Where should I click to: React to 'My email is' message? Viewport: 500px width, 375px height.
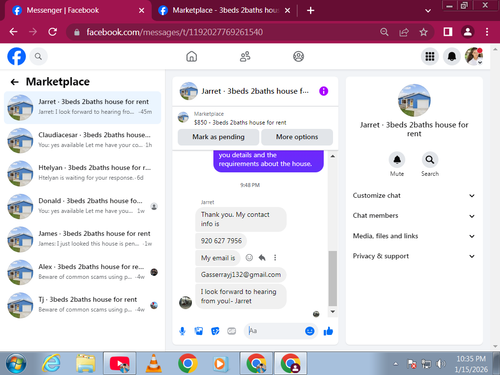tap(249, 257)
